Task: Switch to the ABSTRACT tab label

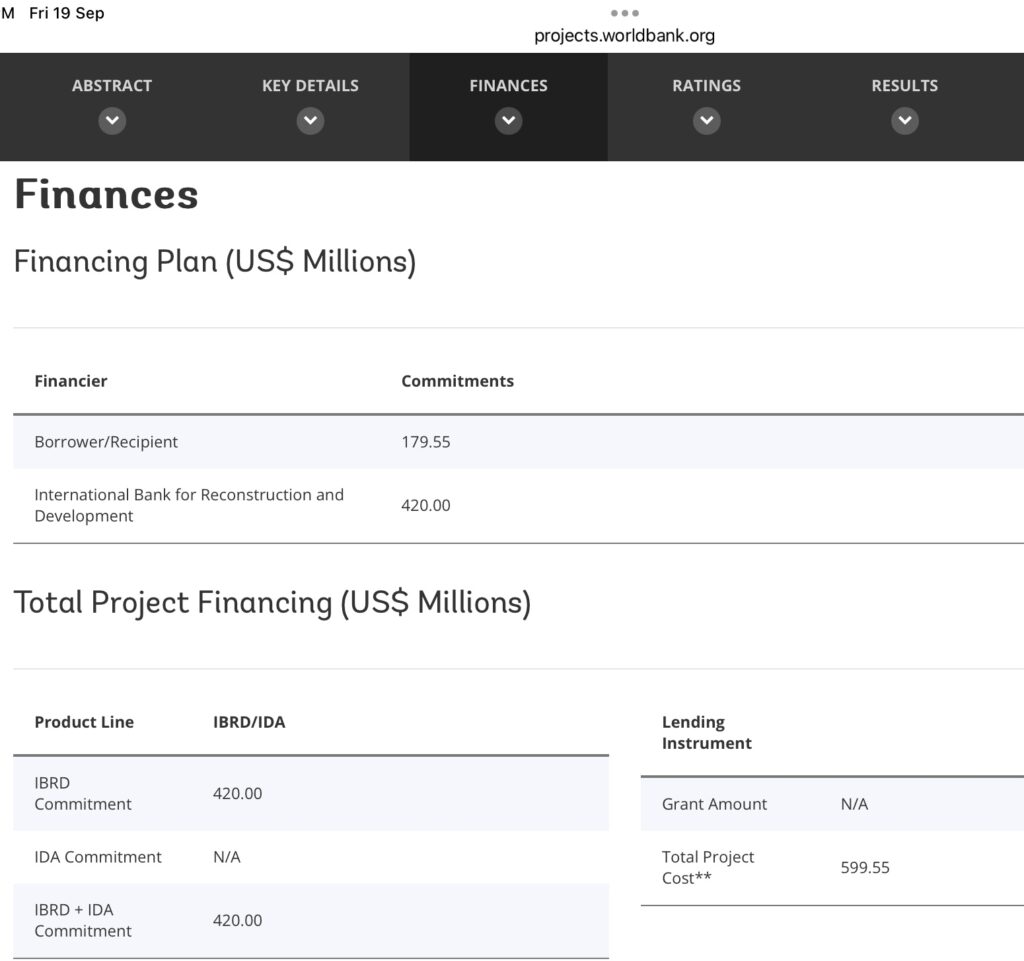Action: pos(112,86)
